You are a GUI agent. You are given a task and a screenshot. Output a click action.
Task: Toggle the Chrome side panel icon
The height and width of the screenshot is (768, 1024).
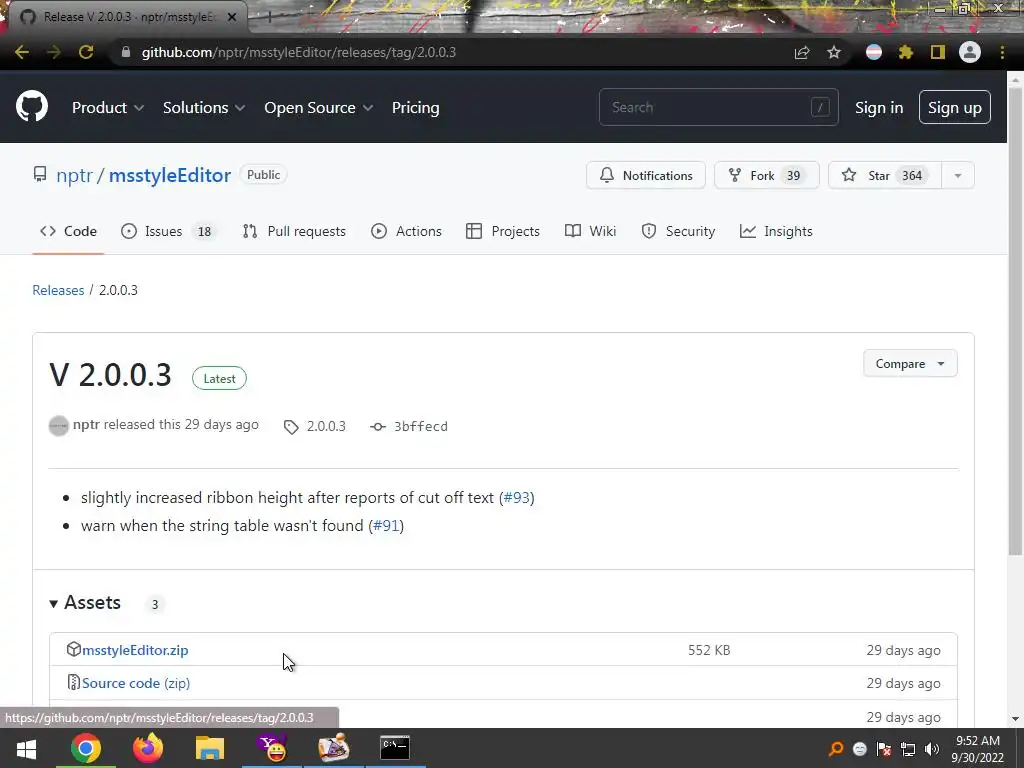click(938, 52)
